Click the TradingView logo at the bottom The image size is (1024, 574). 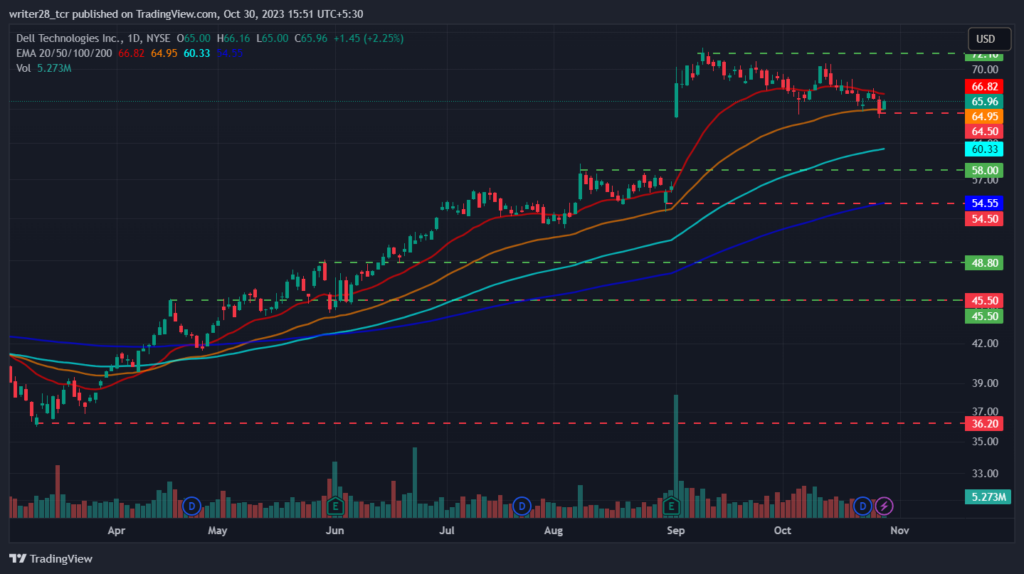pyautogui.click(x=51, y=559)
